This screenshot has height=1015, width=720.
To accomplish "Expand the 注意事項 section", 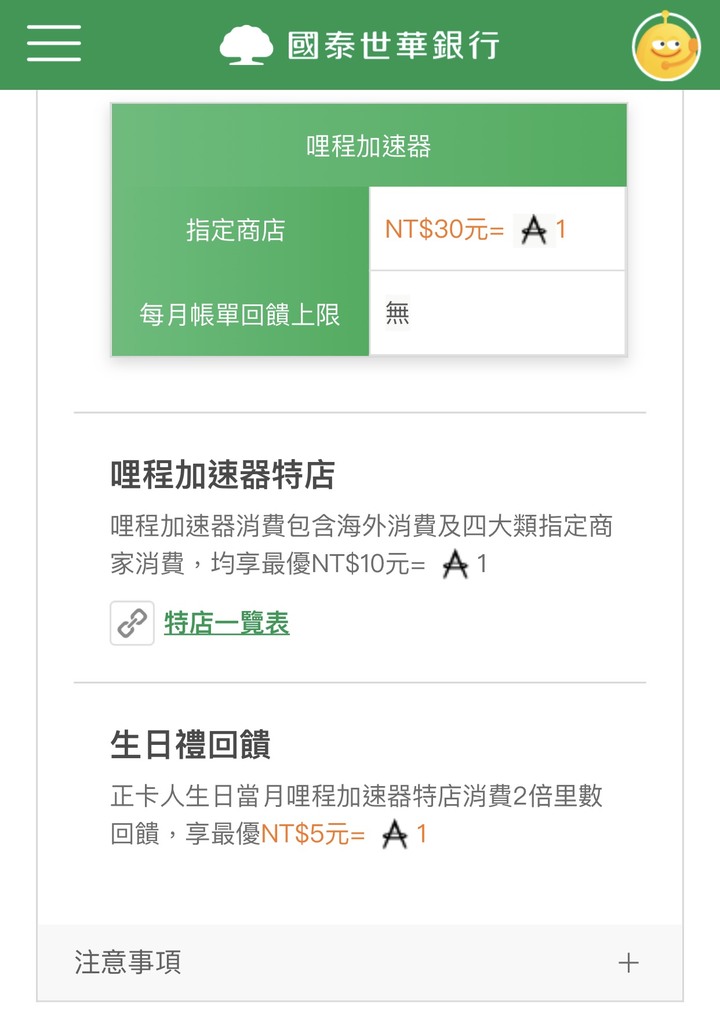I will pos(360,963).
